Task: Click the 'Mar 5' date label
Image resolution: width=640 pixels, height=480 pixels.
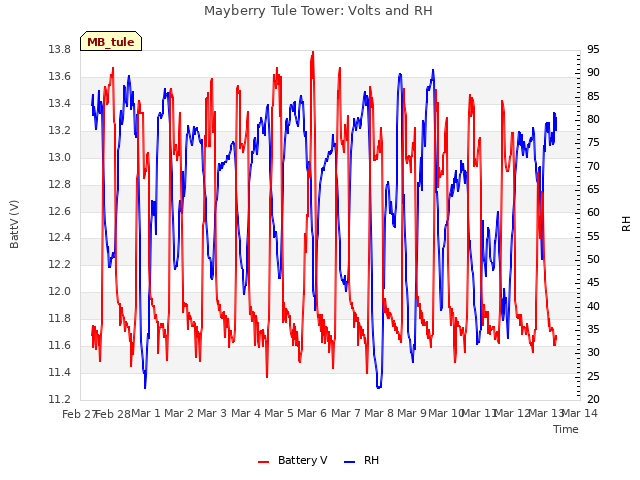Action: point(279,413)
